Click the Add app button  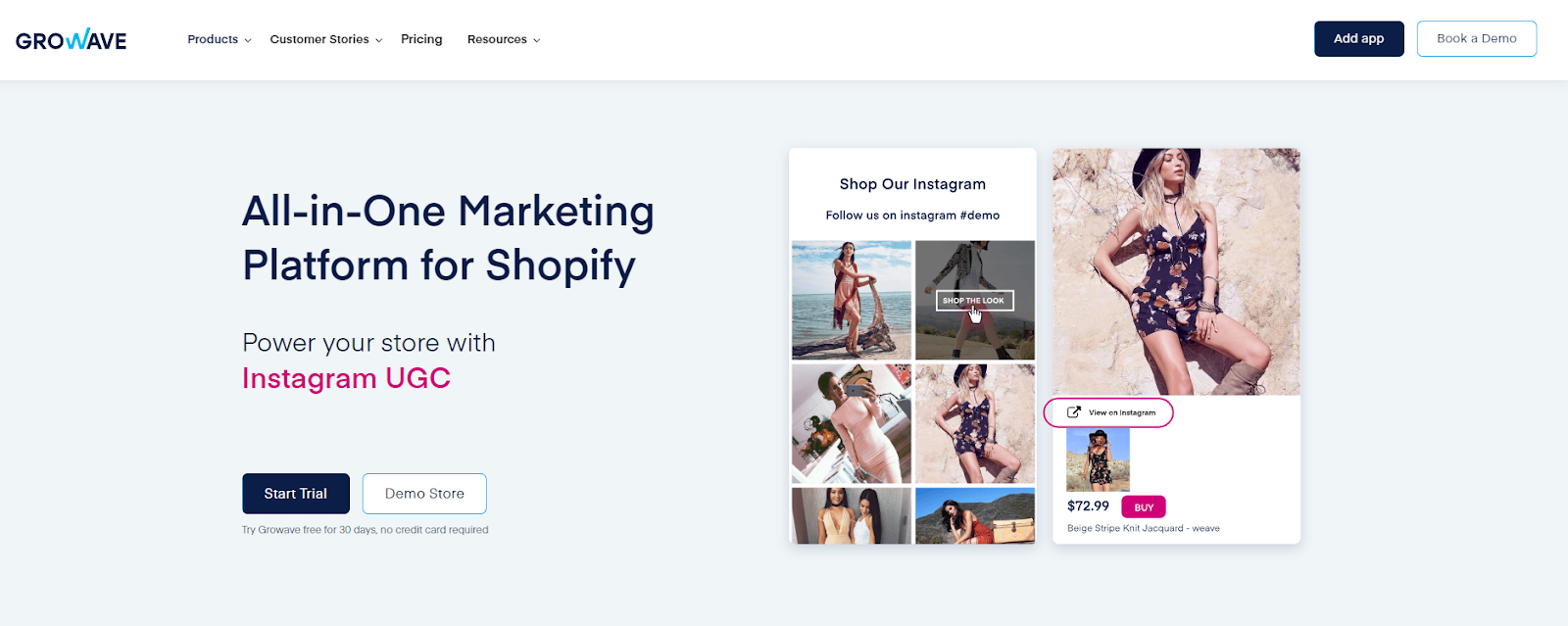click(x=1359, y=38)
